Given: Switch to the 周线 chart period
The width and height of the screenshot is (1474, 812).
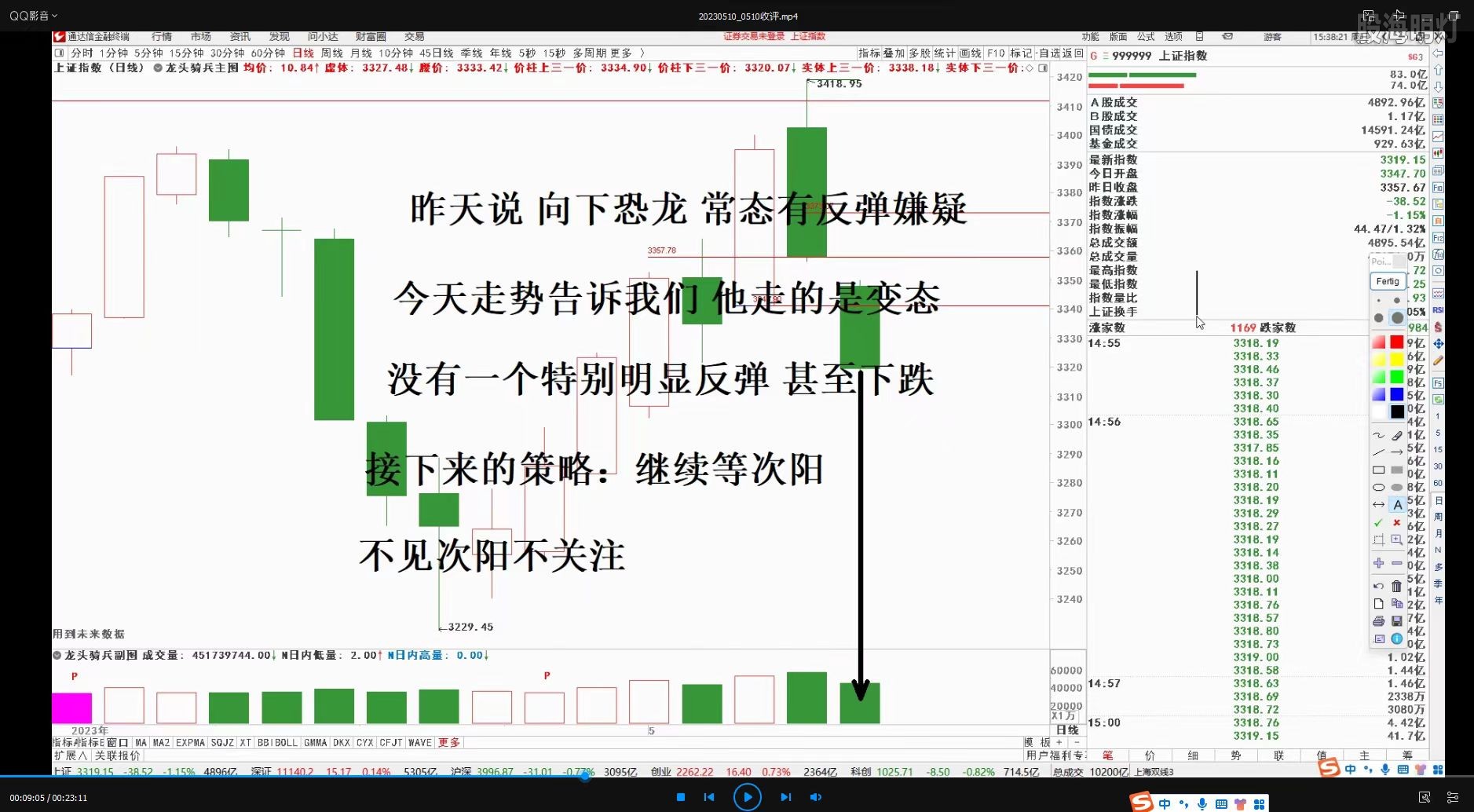Looking at the screenshot, I should (x=332, y=53).
